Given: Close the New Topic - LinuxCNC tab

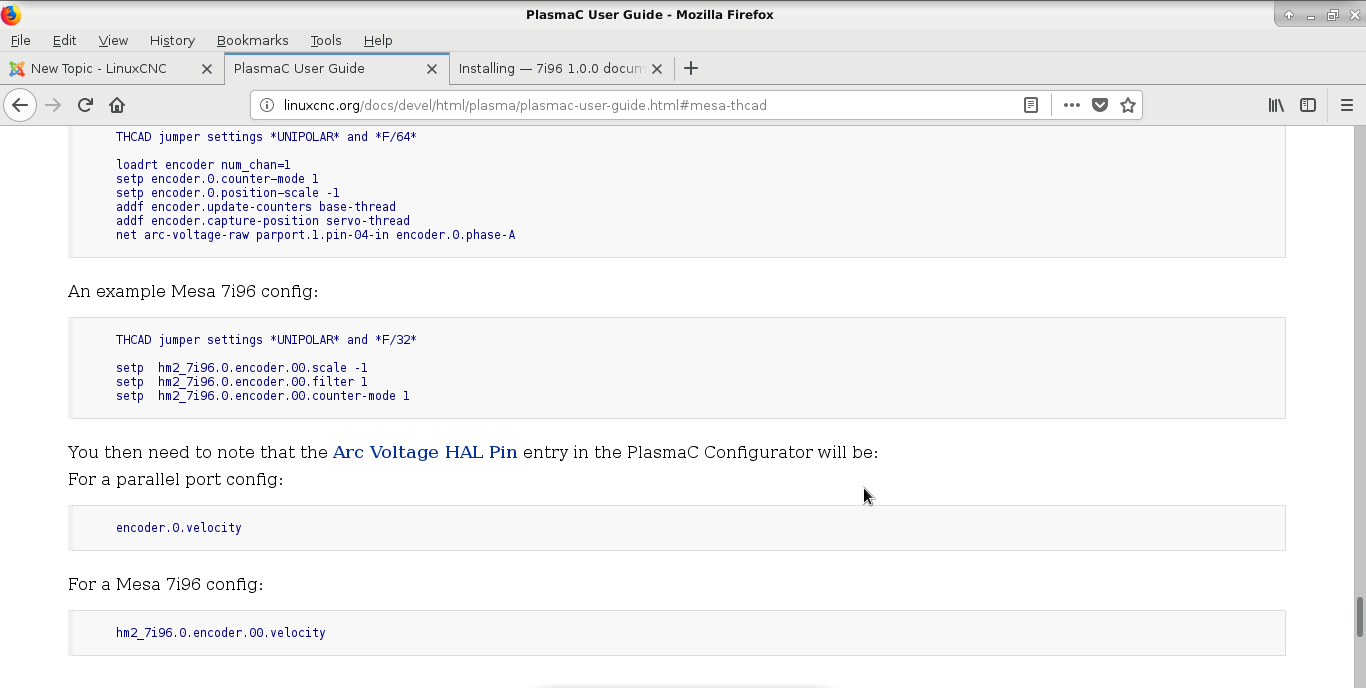Looking at the screenshot, I should click(207, 69).
